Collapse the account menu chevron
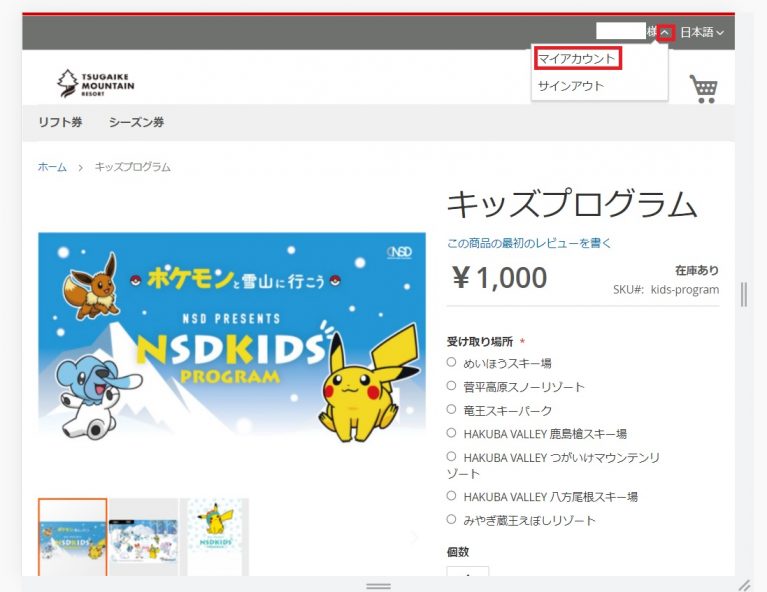Viewport: 767px width, 592px height. 666,33
